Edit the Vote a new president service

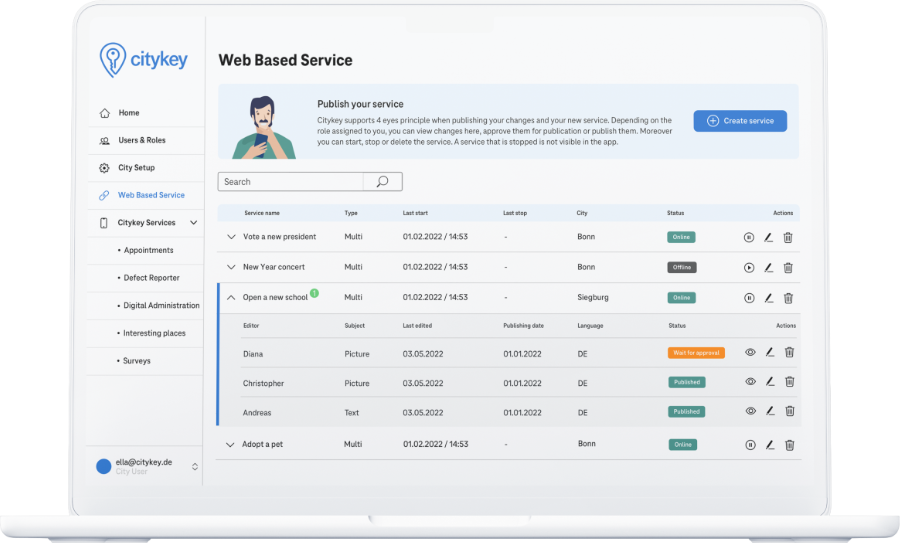(x=769, y=237)
